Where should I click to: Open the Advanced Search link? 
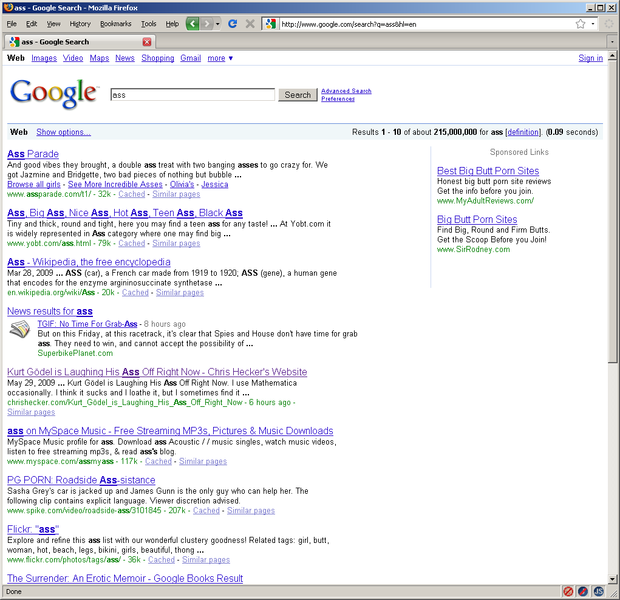(x=346, y=91)
